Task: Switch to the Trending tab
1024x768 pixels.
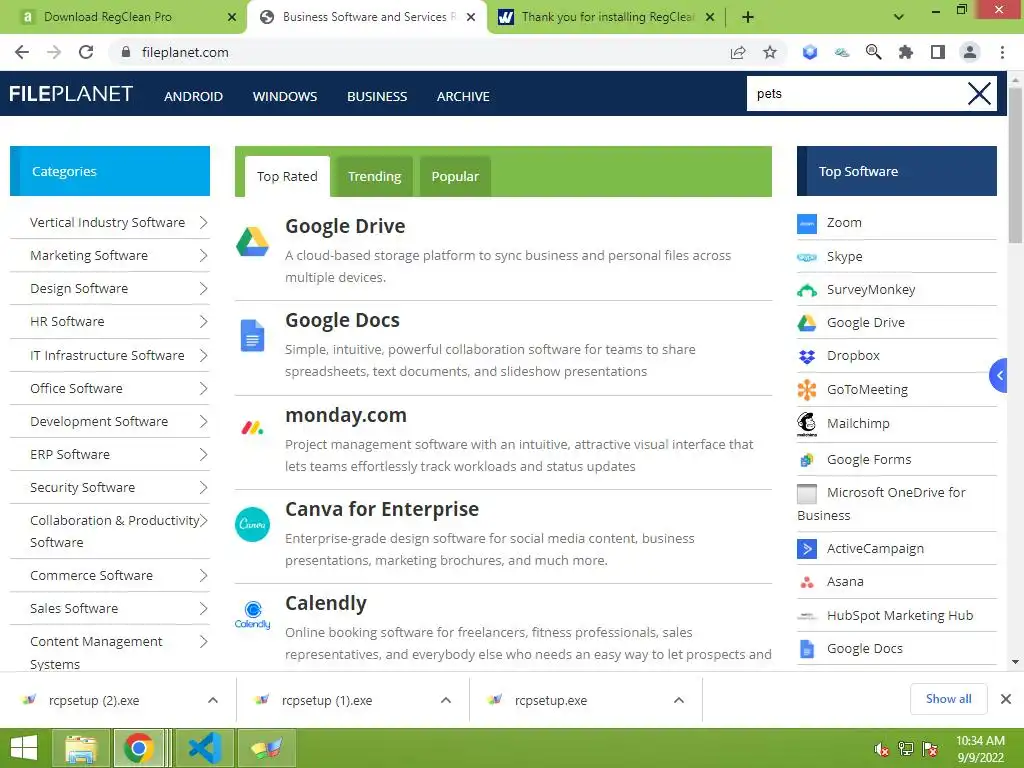Action: coord(374,176)
